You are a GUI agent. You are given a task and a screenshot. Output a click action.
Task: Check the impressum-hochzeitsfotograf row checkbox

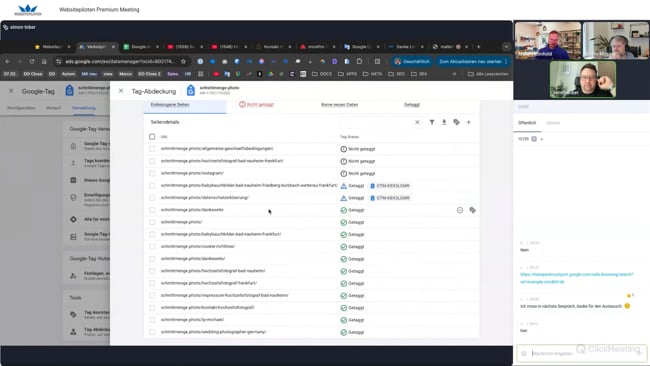pyautogui.click(x=152, y=296)
